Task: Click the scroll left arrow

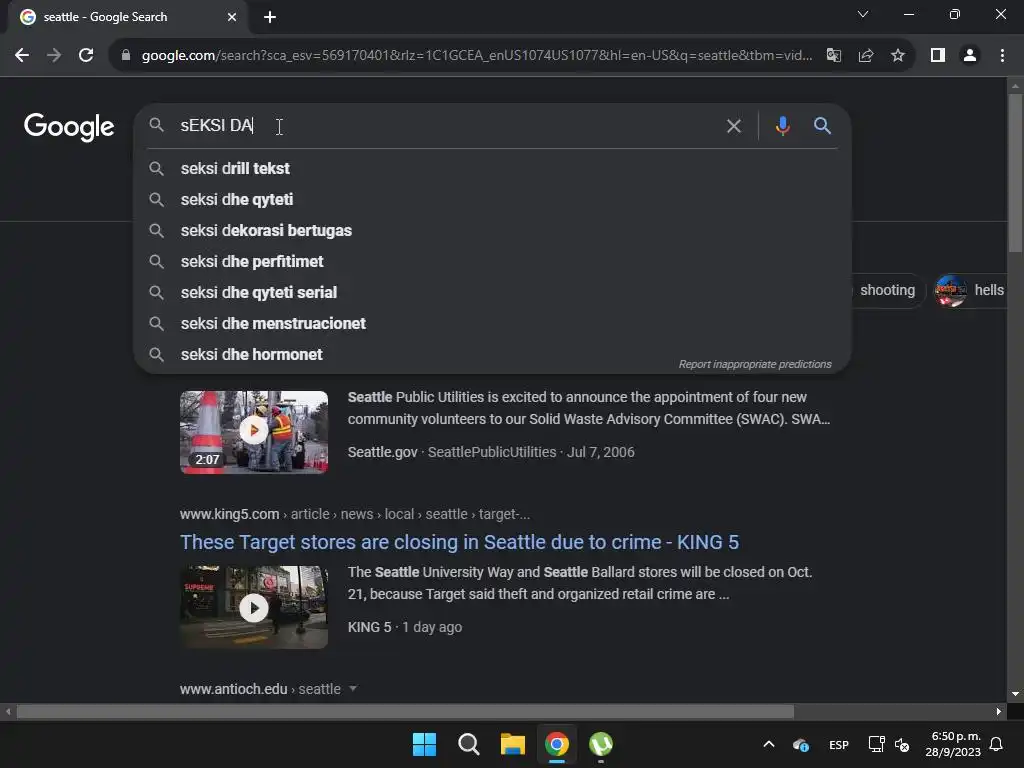Action: pos(8,711)
